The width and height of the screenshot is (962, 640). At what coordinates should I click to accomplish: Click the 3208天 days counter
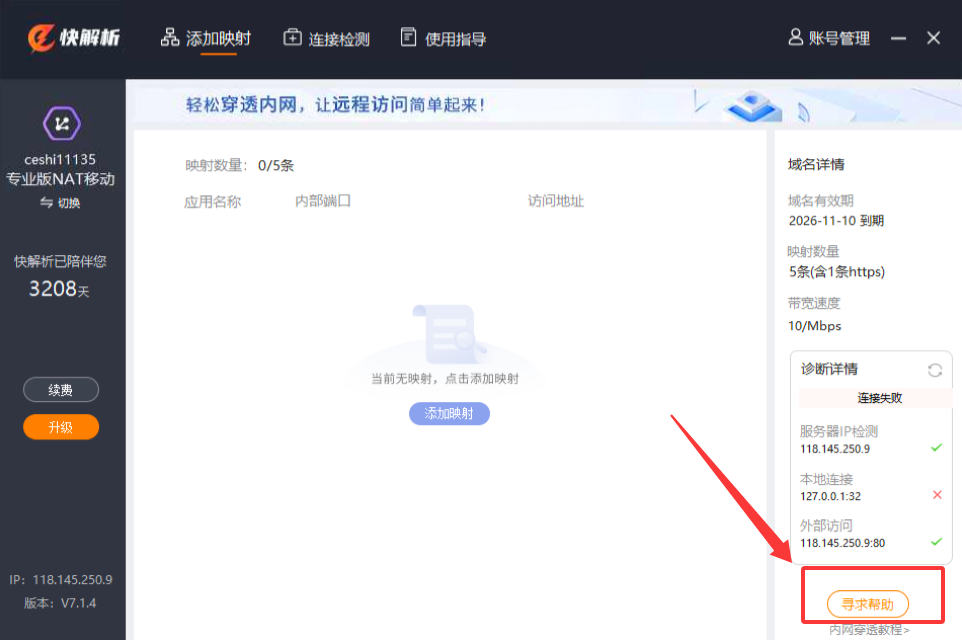coord(60,289)
